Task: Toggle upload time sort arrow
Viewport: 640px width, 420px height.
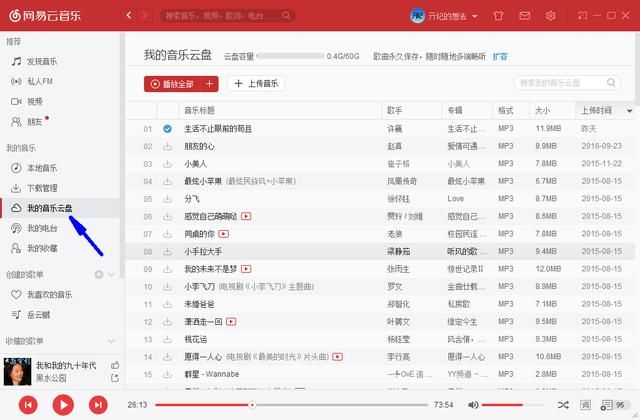Action: click(629, 111)
